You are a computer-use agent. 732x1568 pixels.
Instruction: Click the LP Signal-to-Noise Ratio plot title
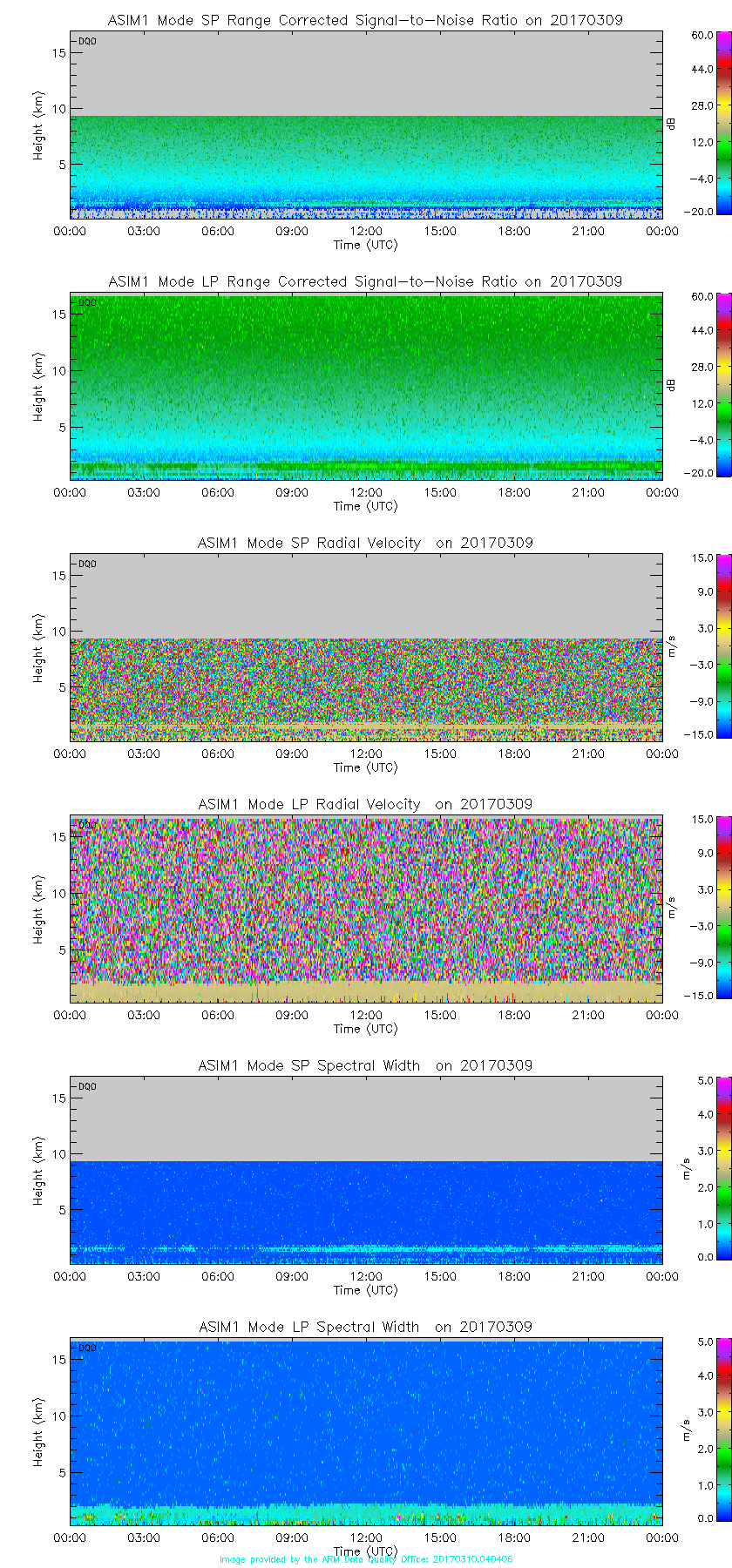coord(365,281)
